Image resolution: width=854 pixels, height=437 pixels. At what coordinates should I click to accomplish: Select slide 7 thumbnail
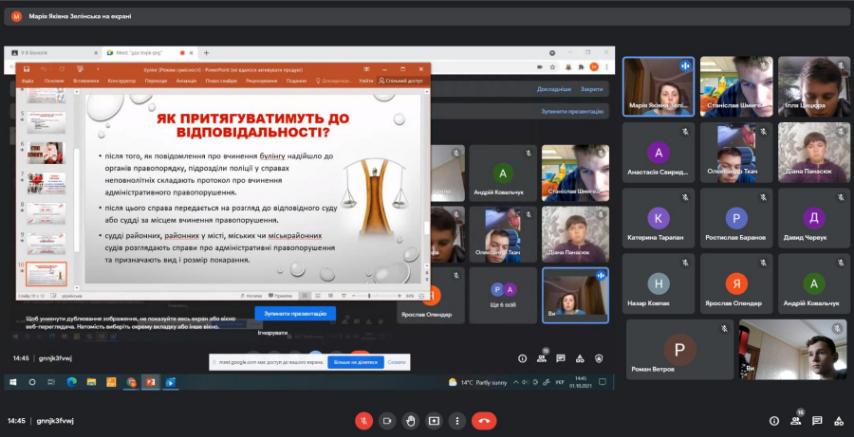pyautogui.click(x=46, y=183)
